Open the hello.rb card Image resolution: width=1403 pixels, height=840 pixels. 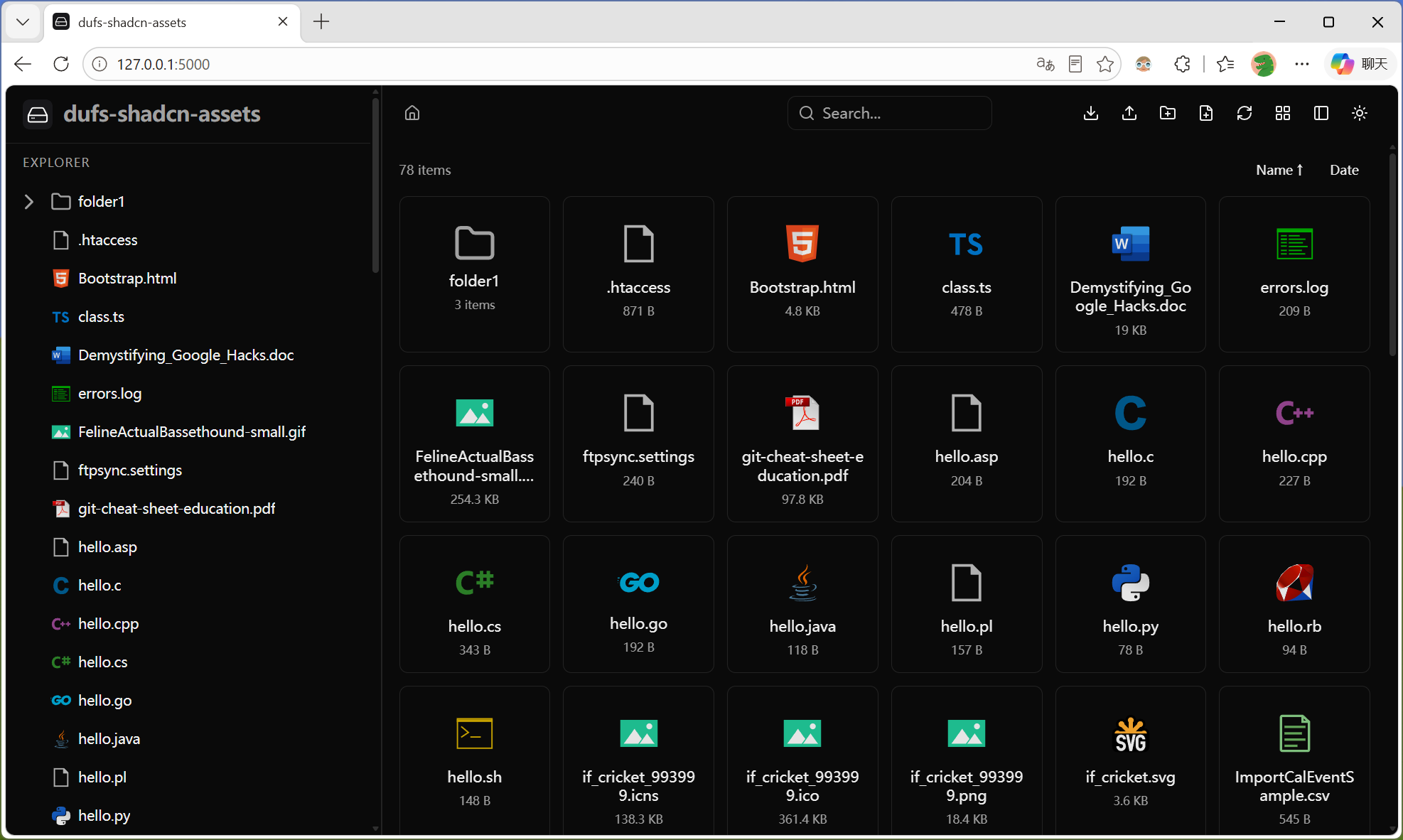tap(1294, 604)
